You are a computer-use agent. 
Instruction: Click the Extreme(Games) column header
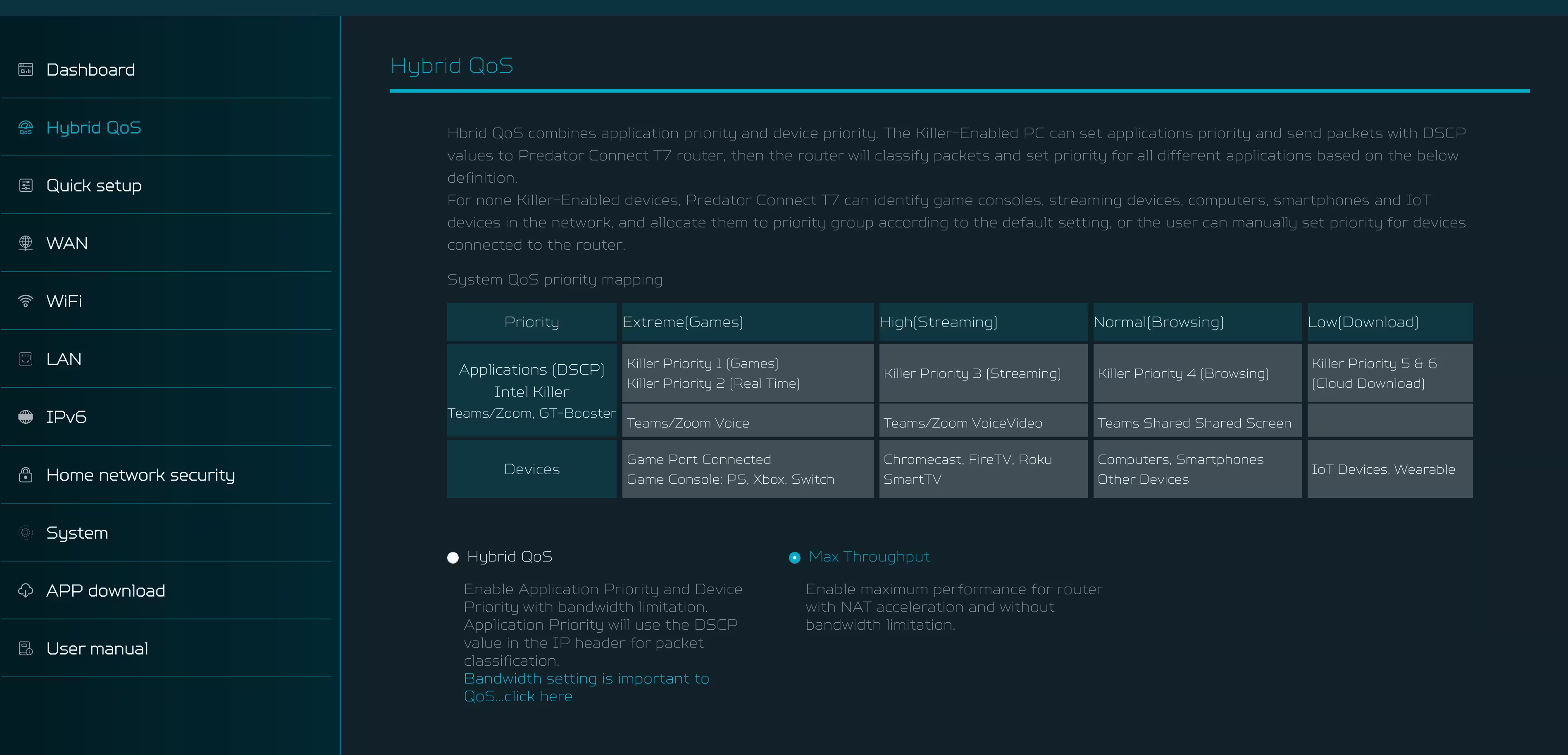pos(748,322)
